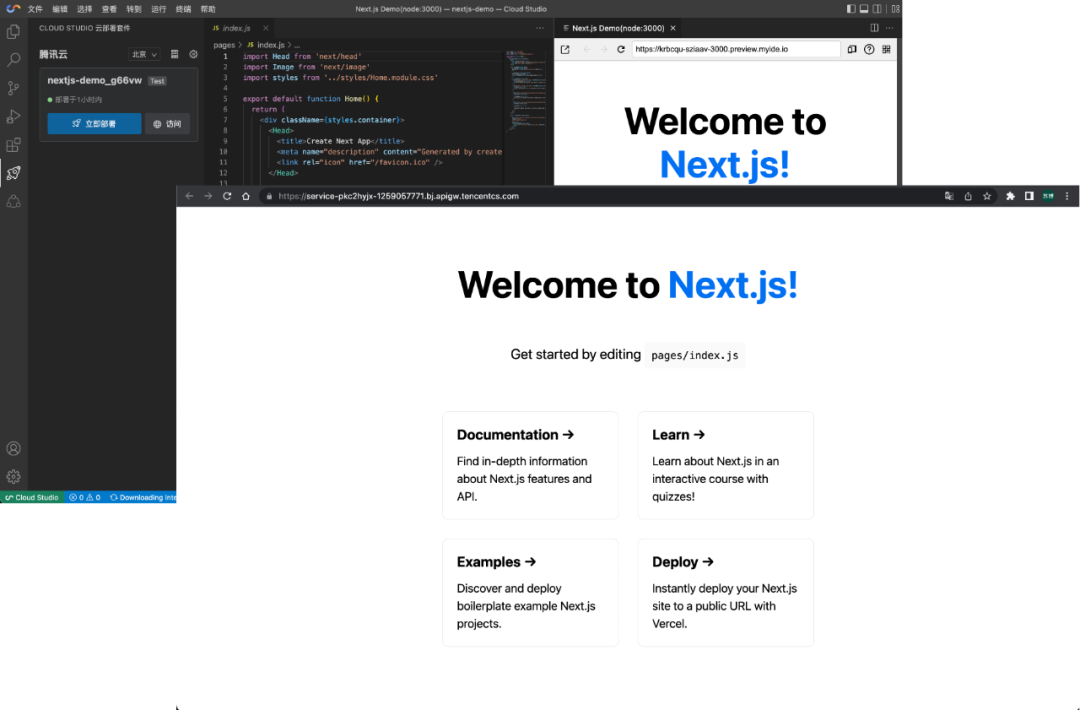Go forward in Cloud Studio preview pane
The image size is (1080, 710).
click(603, 50)
